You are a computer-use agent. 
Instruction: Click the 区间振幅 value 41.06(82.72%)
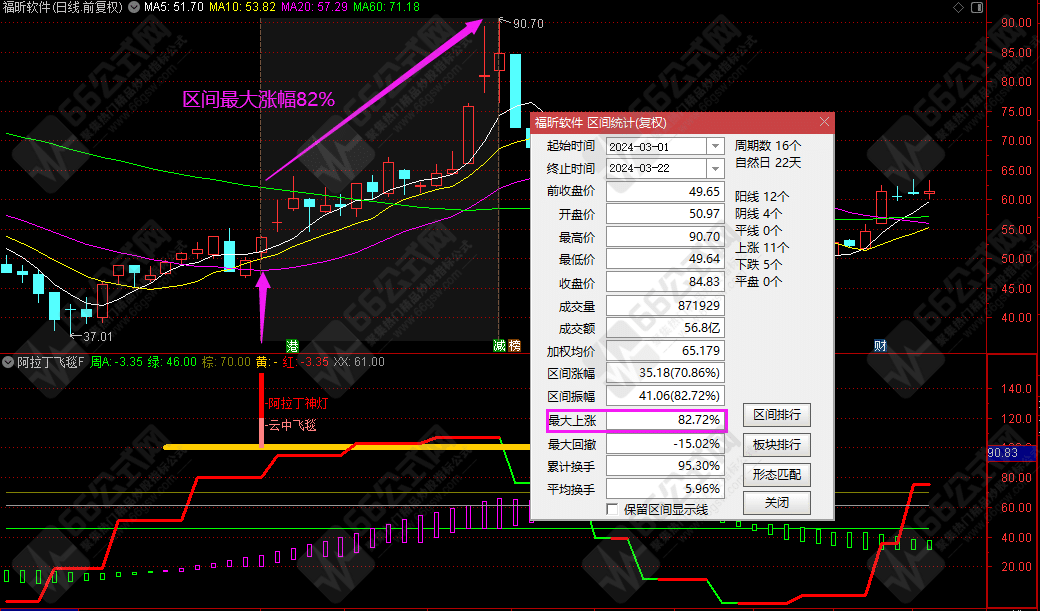pyautogui.click(x=666, y=396)
